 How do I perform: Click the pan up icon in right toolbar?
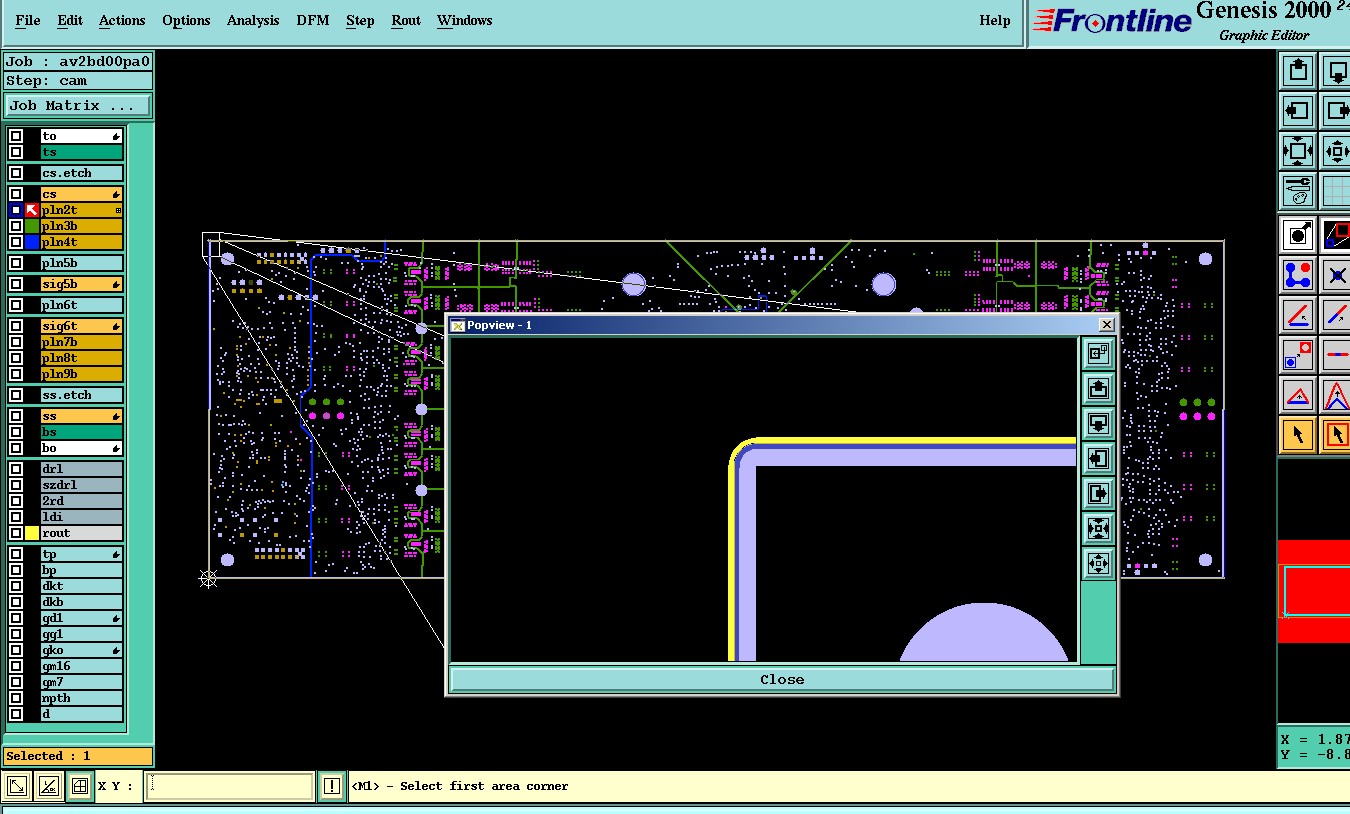pos(1298,71)
